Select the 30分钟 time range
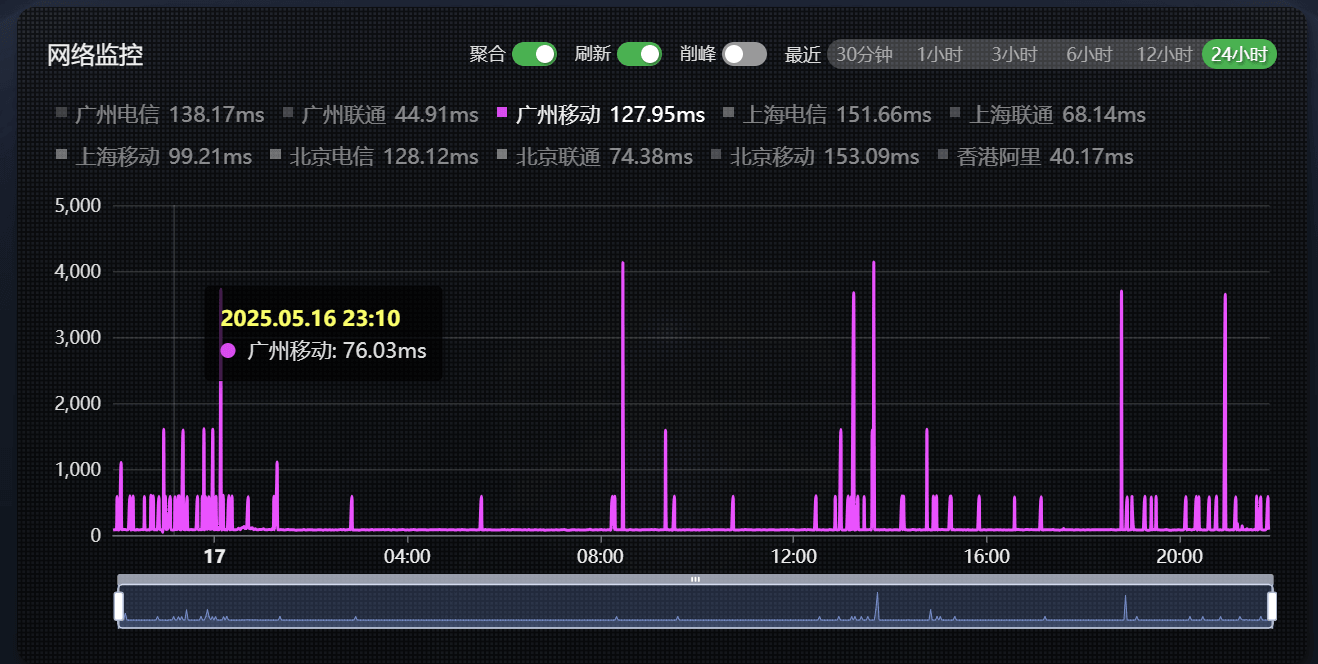Screen dimensions: 1318x664 [863, 54]
